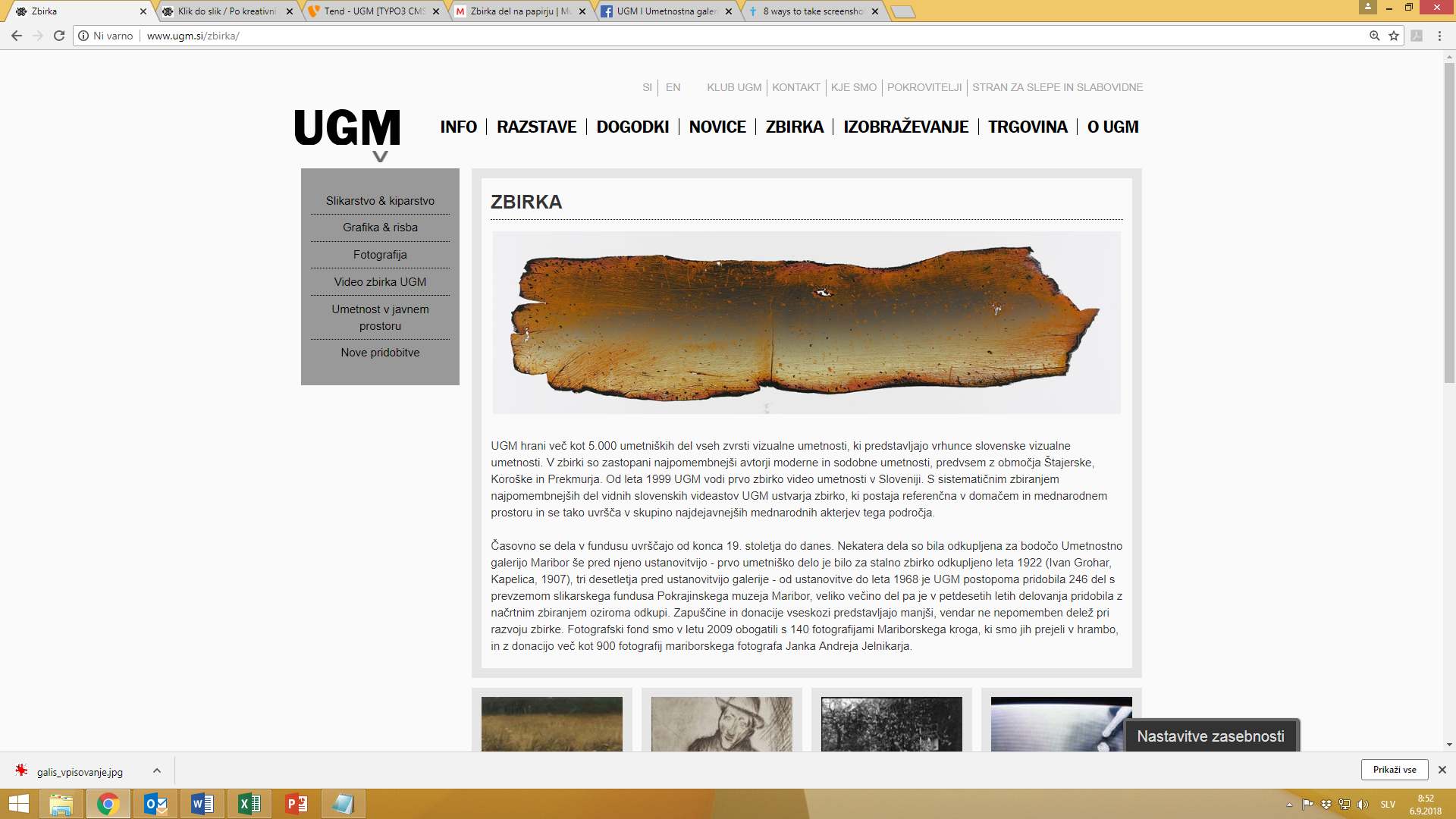Open the KLUB UGM link
Screen dimensions: 1456x819
point(734,87)
